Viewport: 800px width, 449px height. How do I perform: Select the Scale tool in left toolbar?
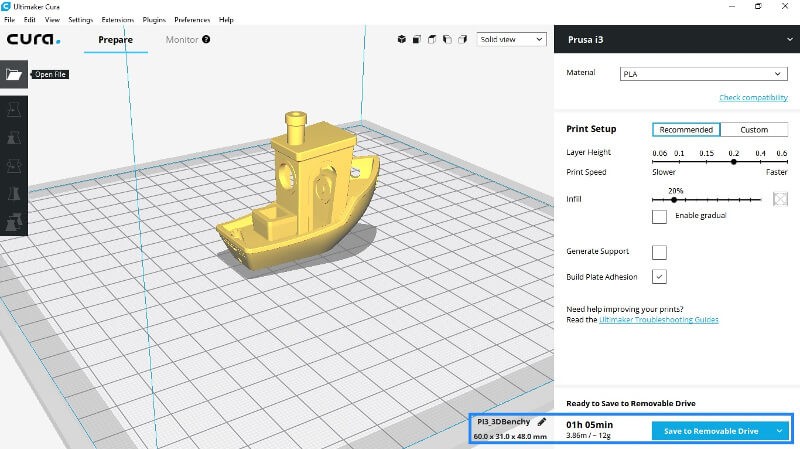pyautogui.click(x=14, y=137)
